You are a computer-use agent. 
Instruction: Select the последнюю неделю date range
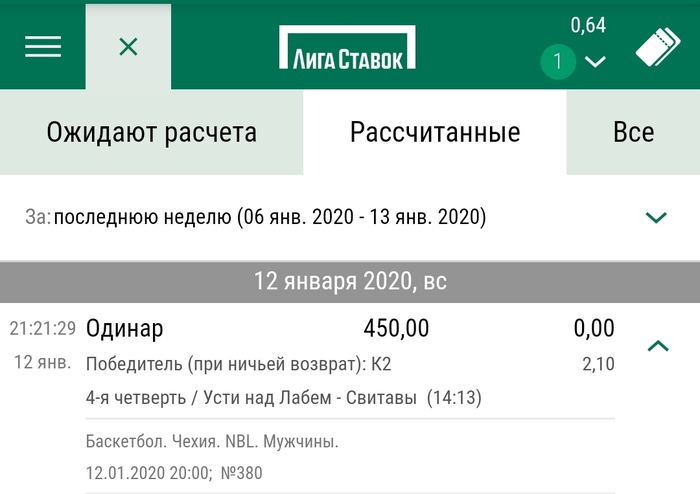(x=270, y=217)
